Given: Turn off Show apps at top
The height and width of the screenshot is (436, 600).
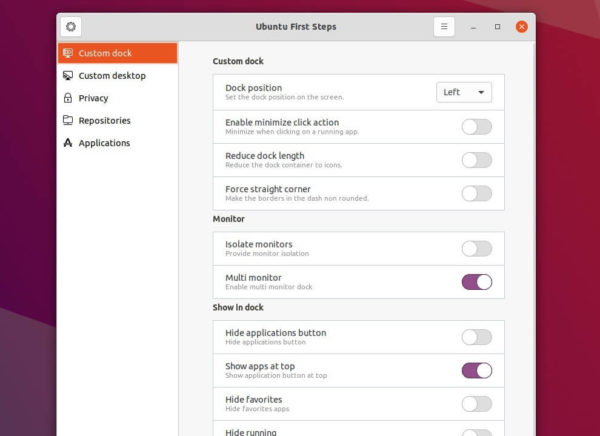Looking at the screenshot, I should click(476, 371).
